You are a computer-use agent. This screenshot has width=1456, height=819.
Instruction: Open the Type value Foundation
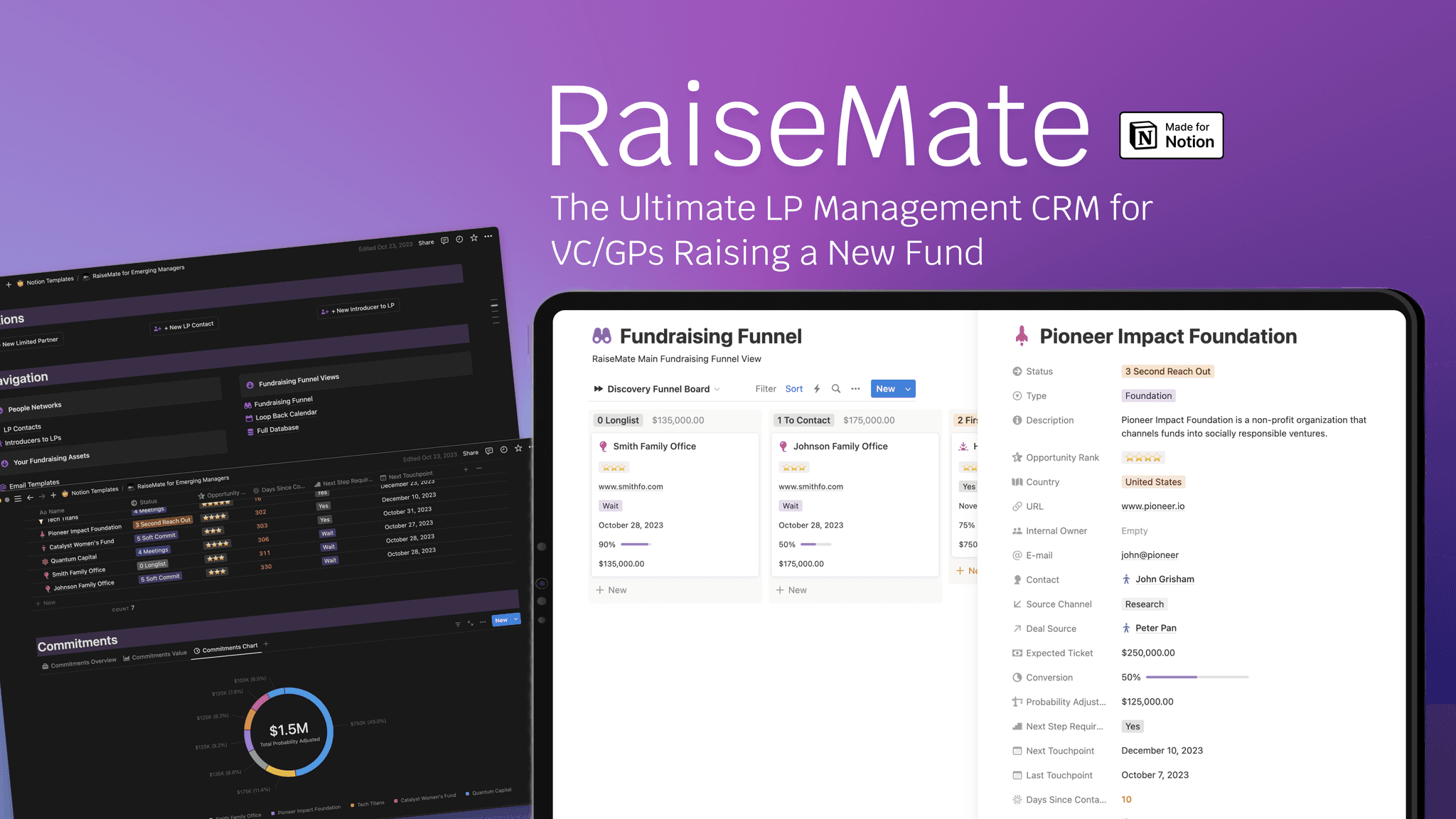(x=1148, y=396)
